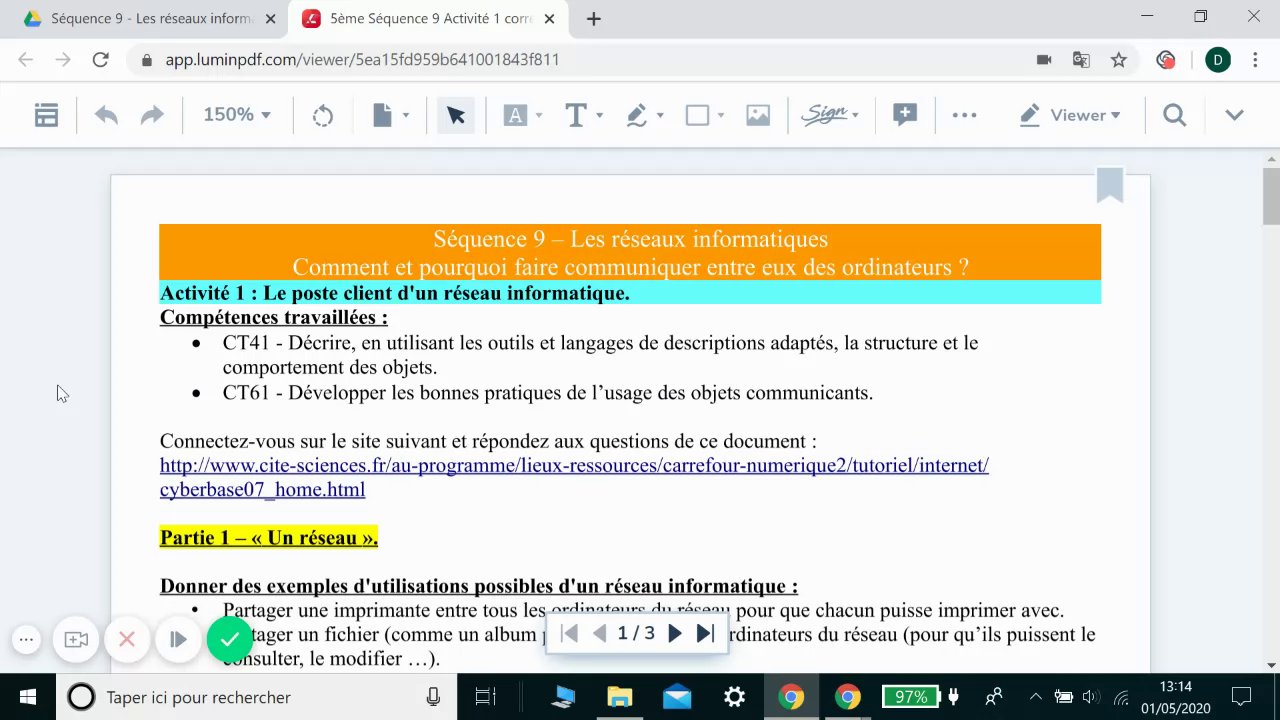Viewport: 1280px width, 720px height.
Task: Open the page tools document icon
Action: 382,115
